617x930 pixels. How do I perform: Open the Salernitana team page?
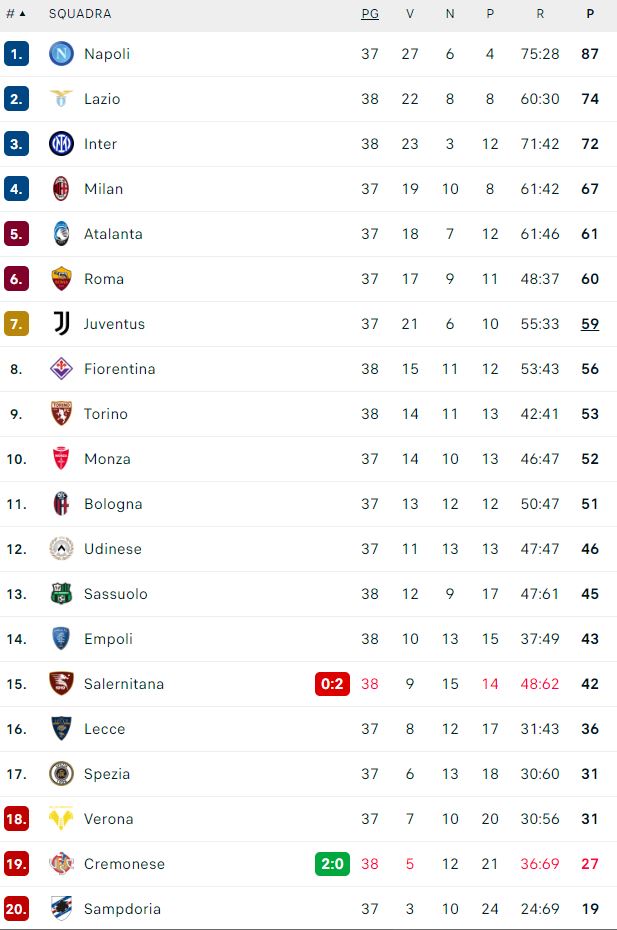click(x=123, y=684)
